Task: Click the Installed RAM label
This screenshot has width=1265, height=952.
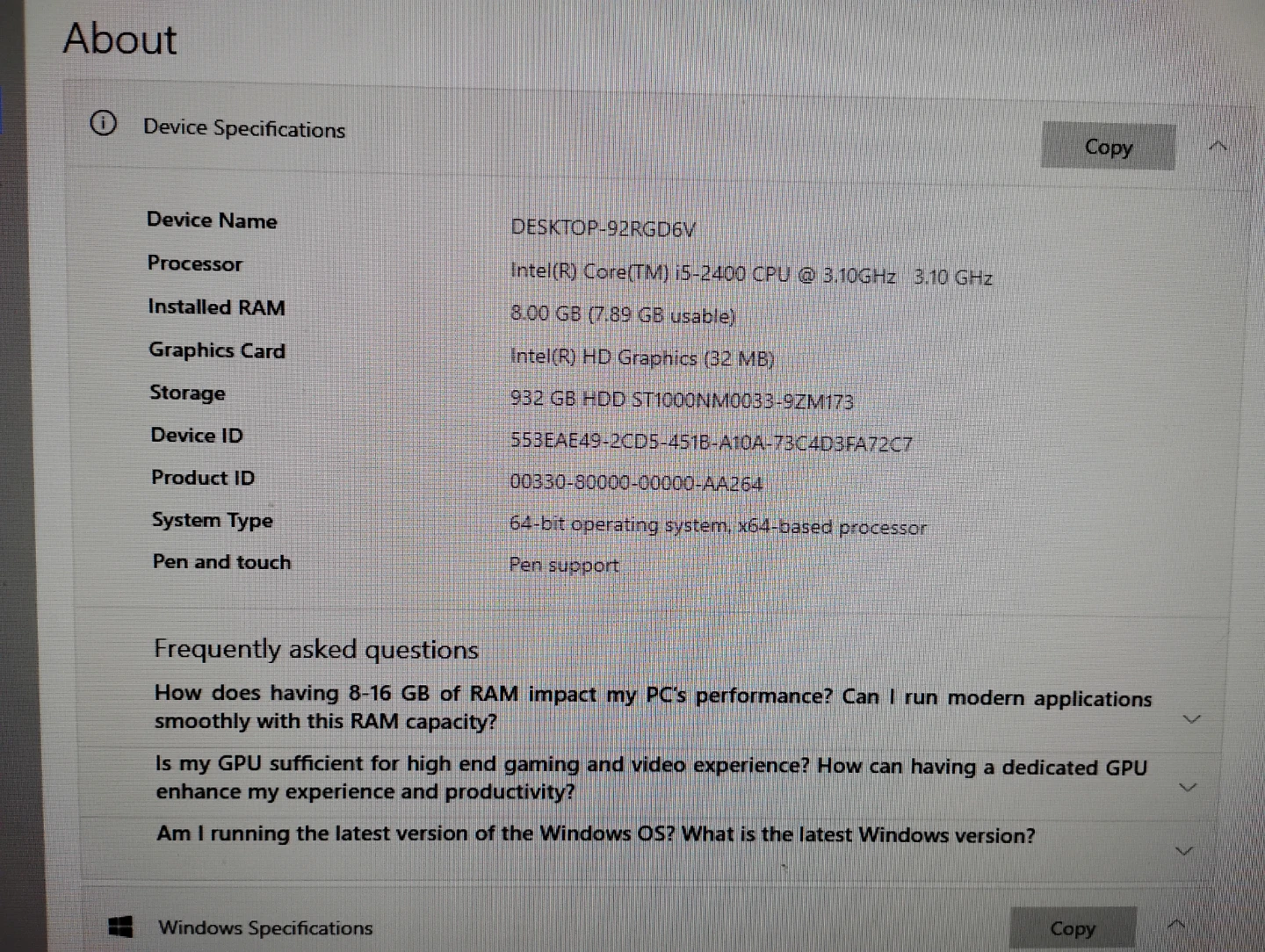Action: (217, 307)
